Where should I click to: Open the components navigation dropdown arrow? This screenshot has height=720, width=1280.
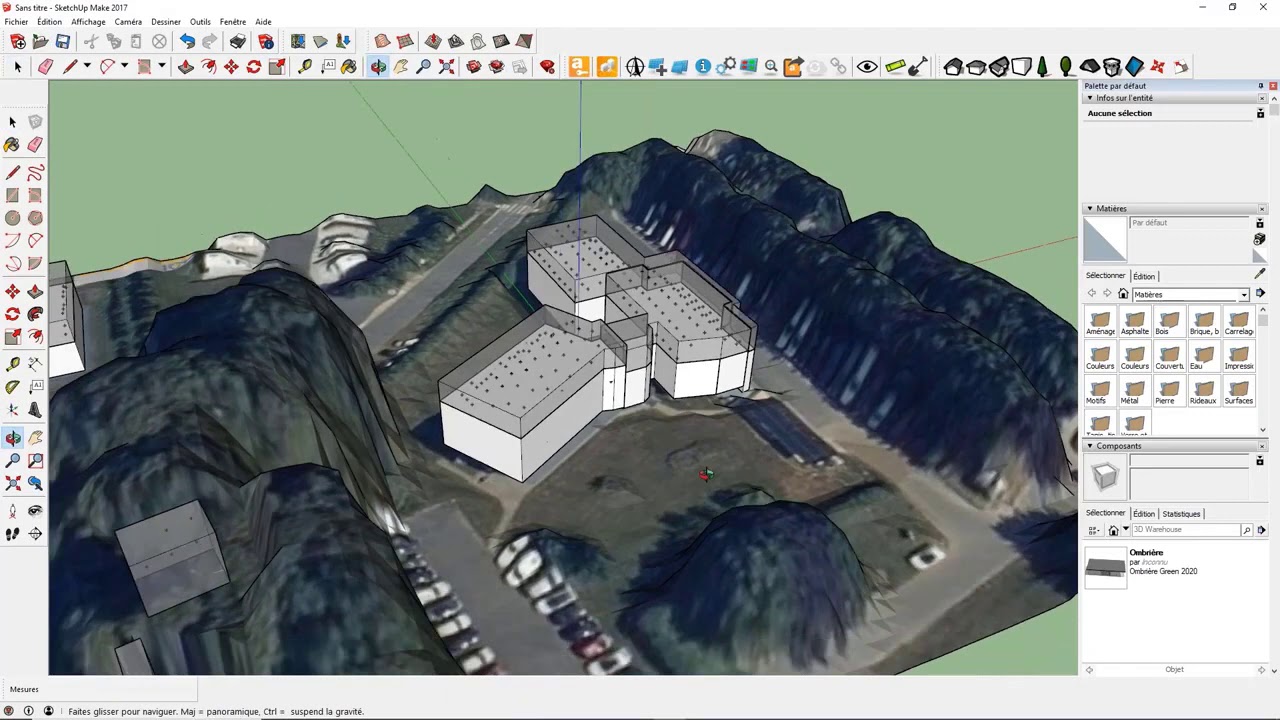(1125, 530)
